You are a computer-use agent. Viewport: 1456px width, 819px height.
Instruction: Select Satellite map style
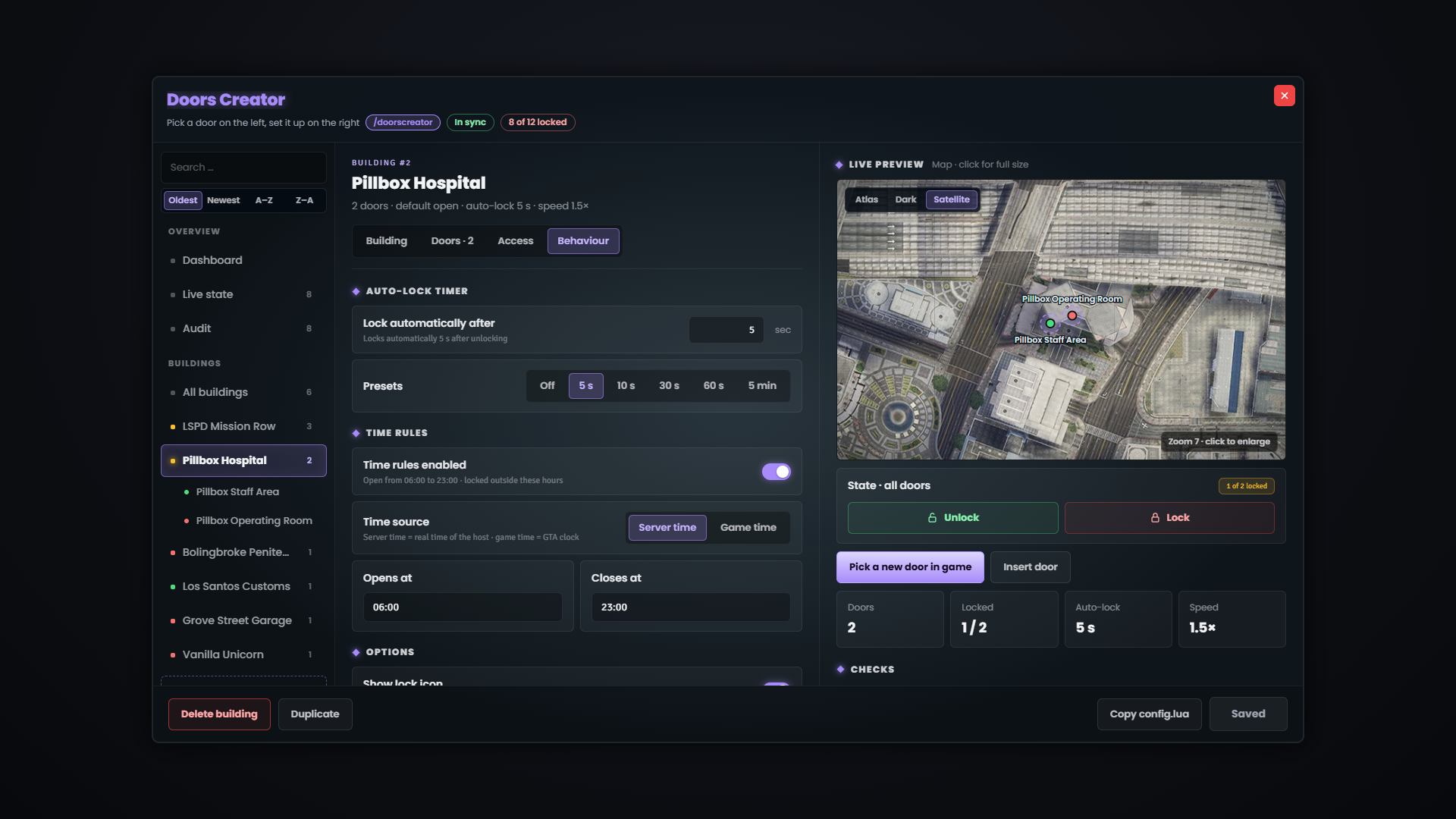tap(952, 199)
